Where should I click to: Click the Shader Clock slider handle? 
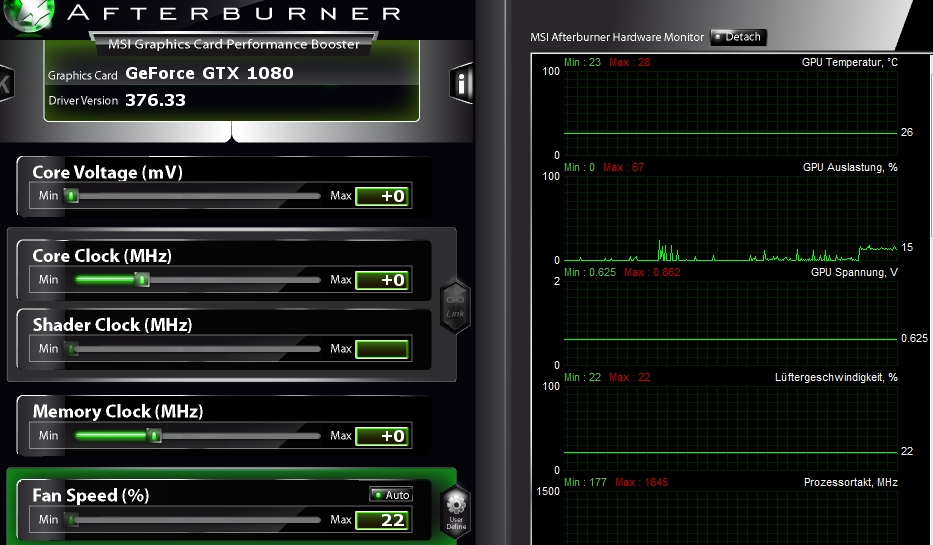pyautogui.click(x=71, y=349)
